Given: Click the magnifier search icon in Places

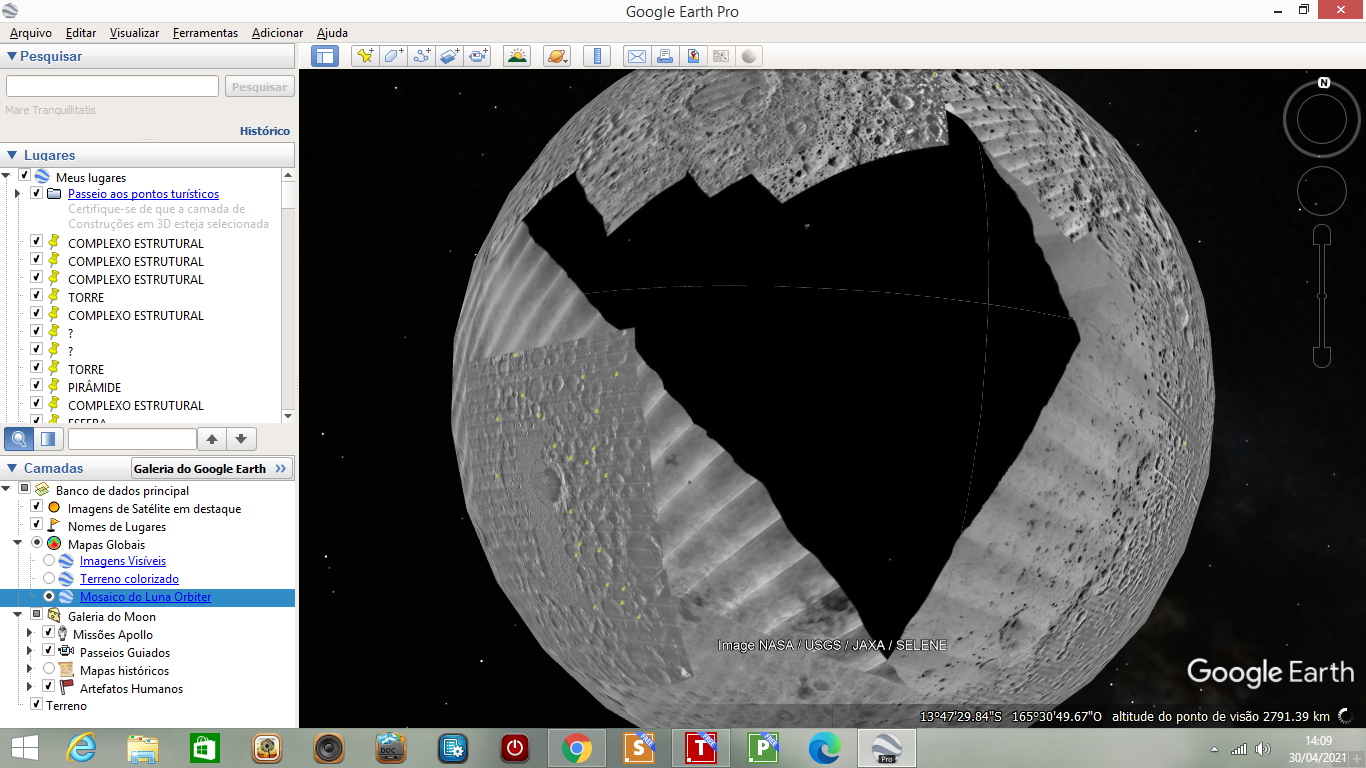Looking at the screenshot, I should pyautogui.click(x=19, y=438).
